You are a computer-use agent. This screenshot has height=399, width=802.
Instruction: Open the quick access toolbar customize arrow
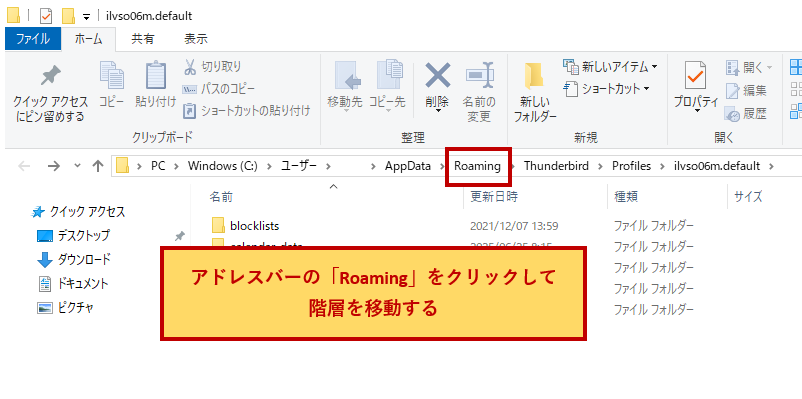click(x=86, y=16)
